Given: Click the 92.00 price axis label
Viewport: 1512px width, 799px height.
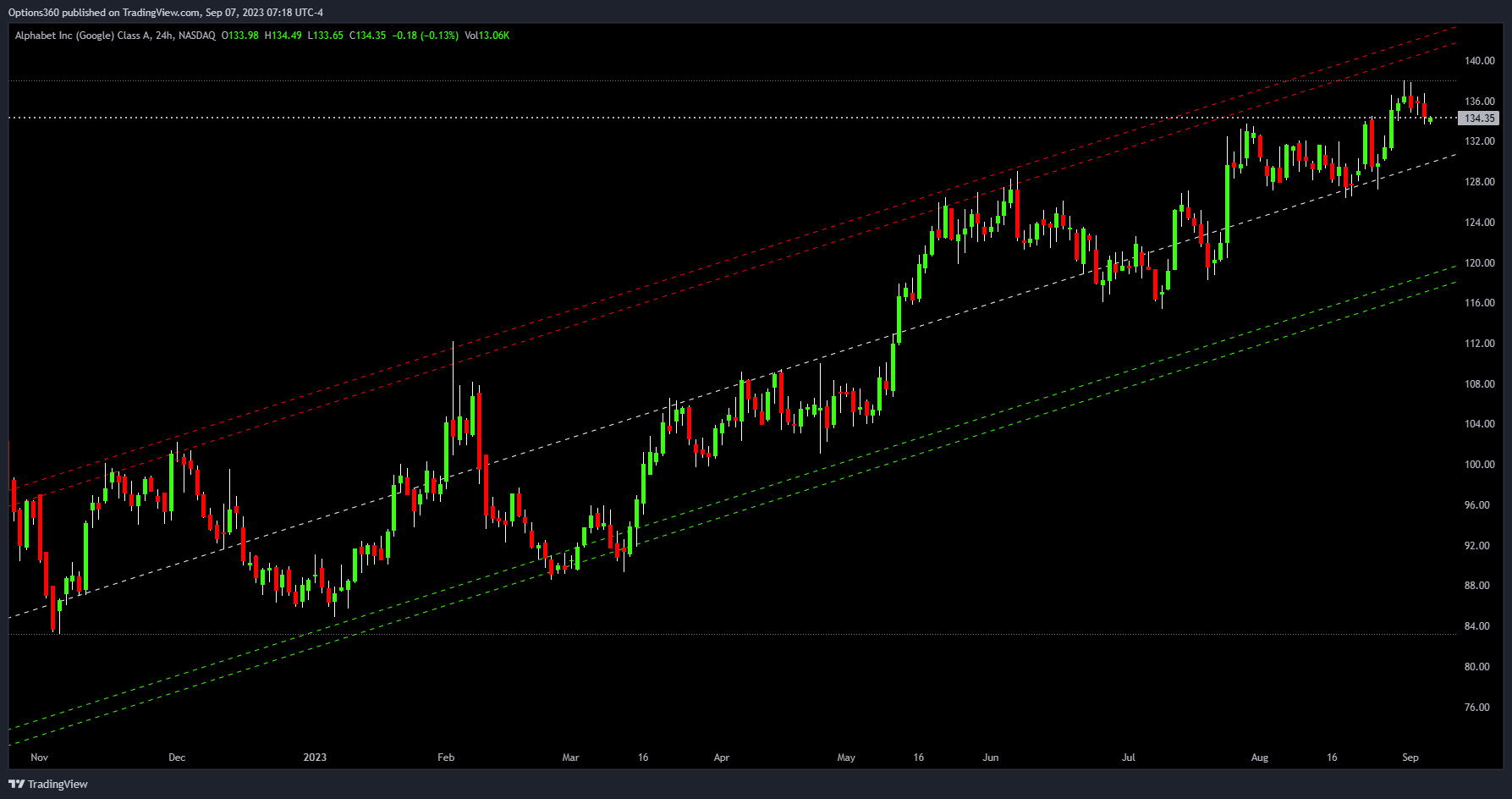Looking at the screenshot, I should [1477, 546].
